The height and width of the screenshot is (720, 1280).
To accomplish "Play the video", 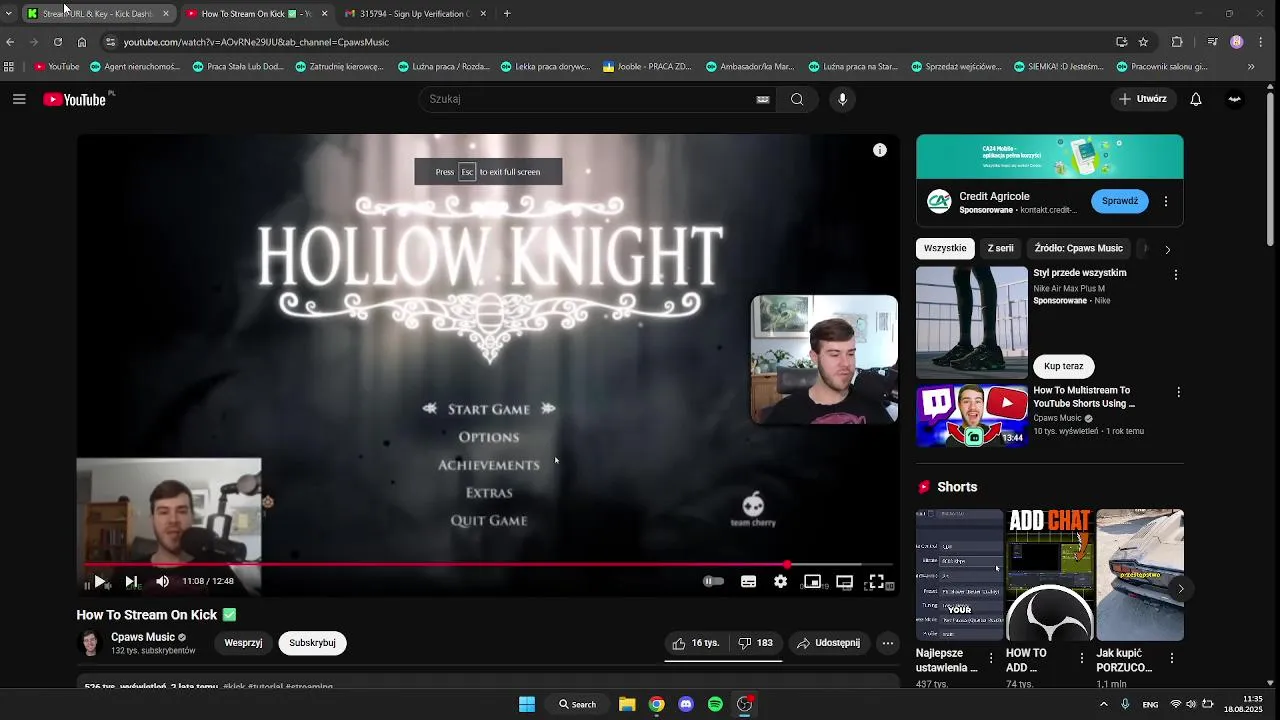I will (99, 581).
